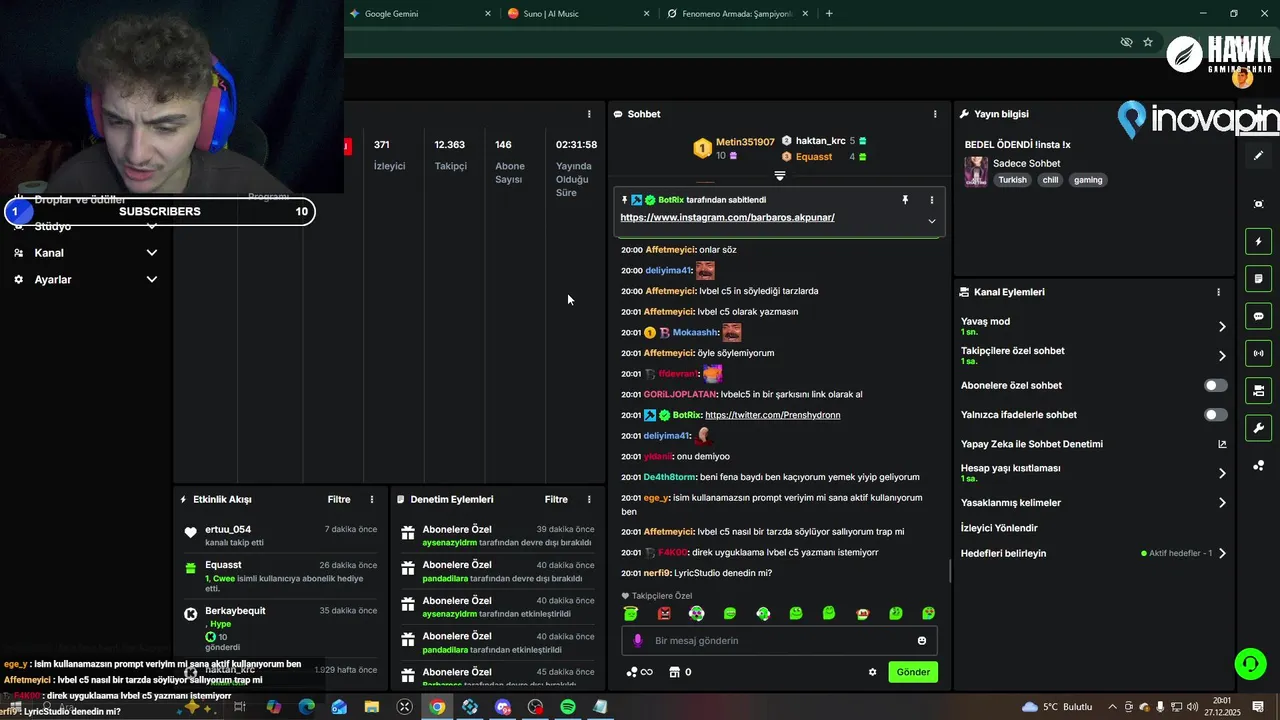Open BotRix twitter.com/Prenshydronn link
The image size is (1280, 720).
(x=773, y=415)
